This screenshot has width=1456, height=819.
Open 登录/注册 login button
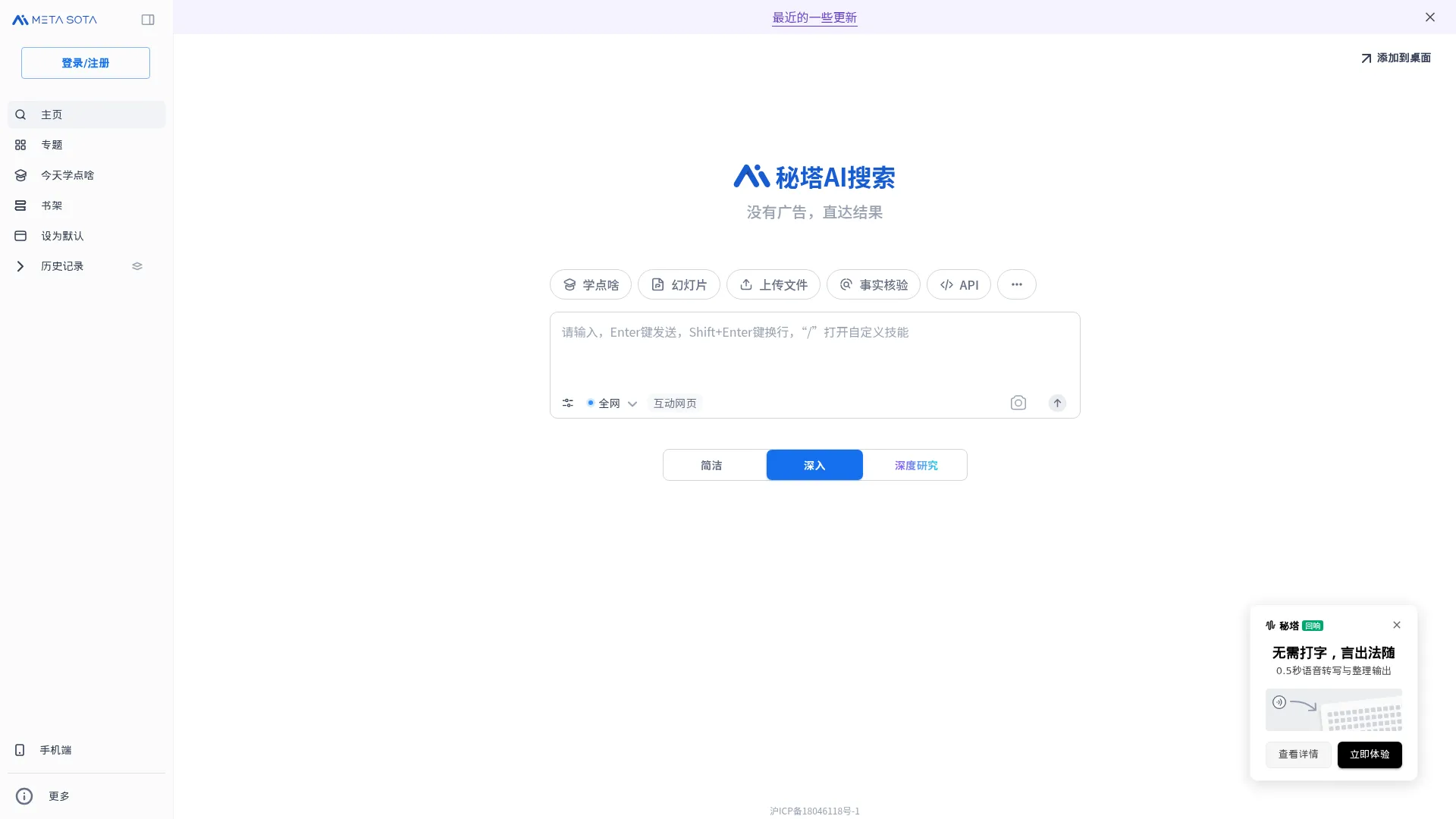(86, 63)
